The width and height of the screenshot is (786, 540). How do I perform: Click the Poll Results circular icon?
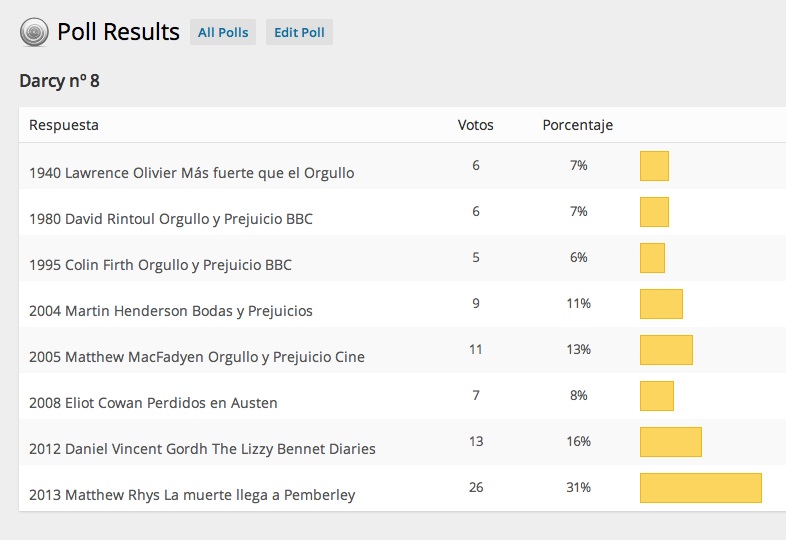coord(34,33)
